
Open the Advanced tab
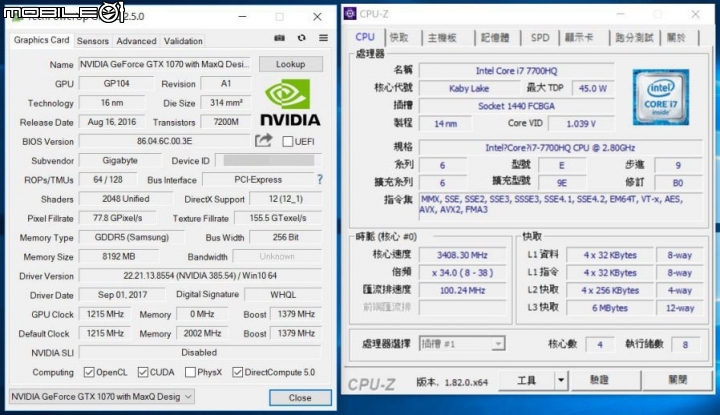tap(136, 41)
